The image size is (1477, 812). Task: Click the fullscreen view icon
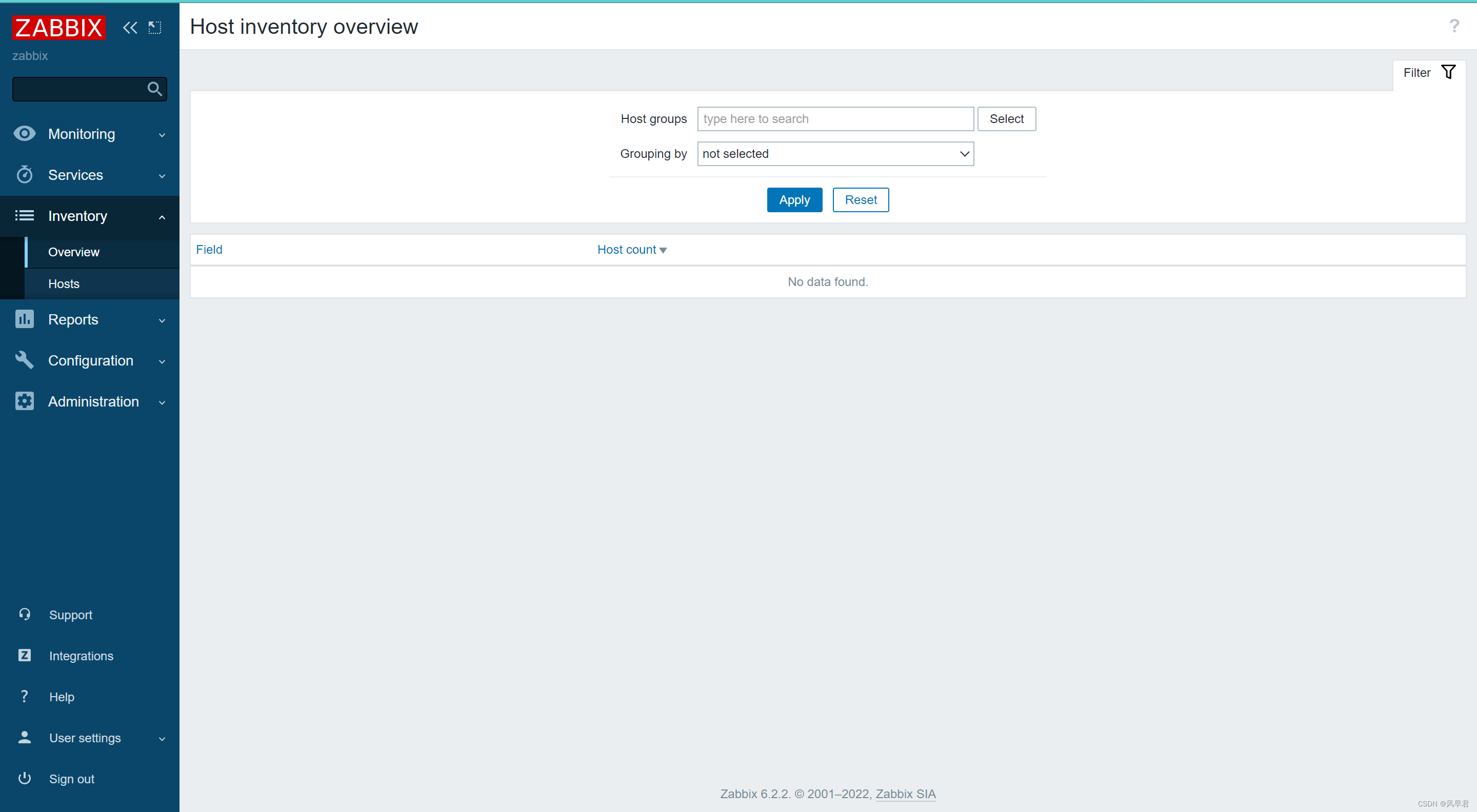tap(154, 27)
